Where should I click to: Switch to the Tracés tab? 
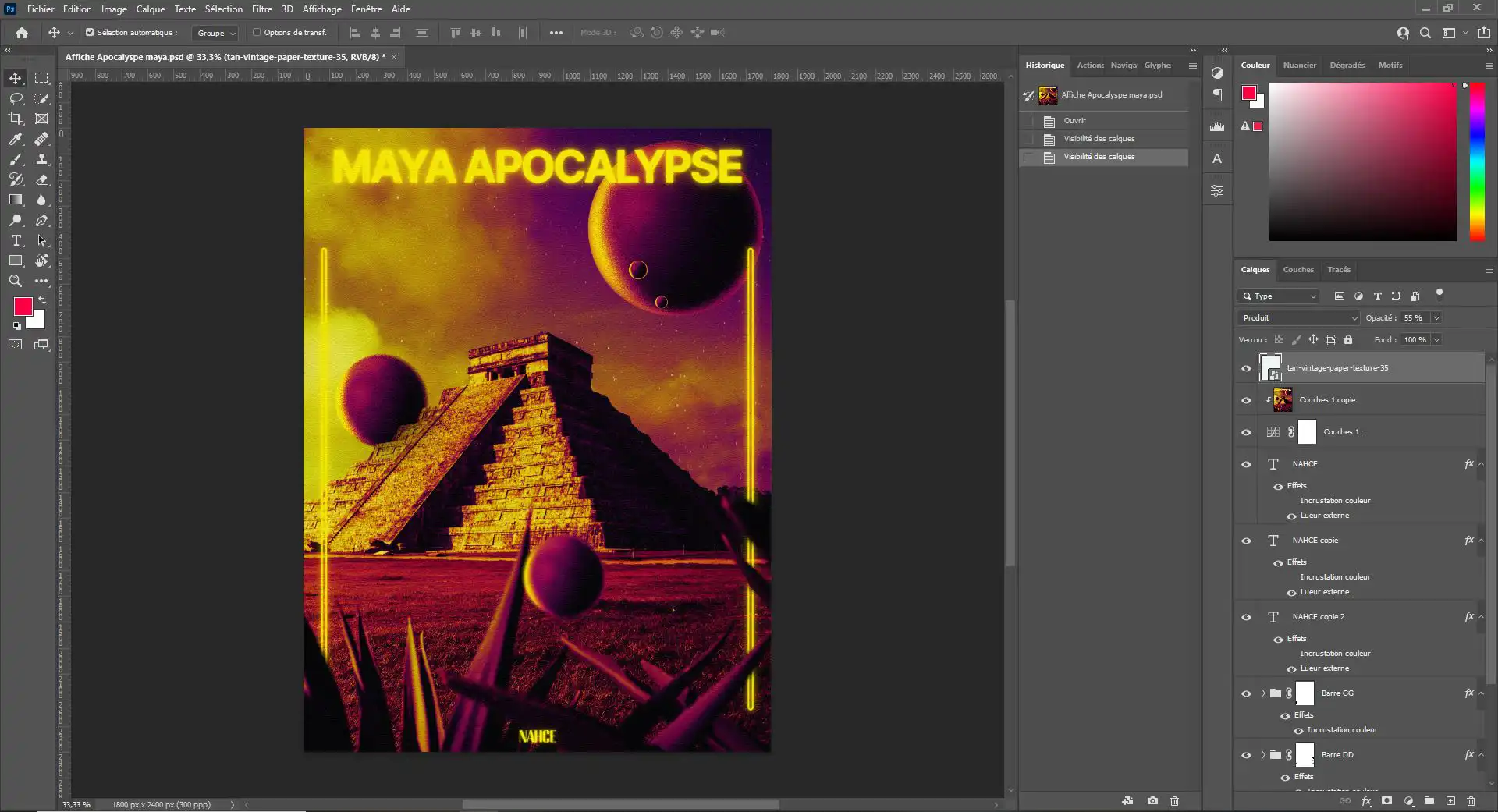click(1339, 270)
